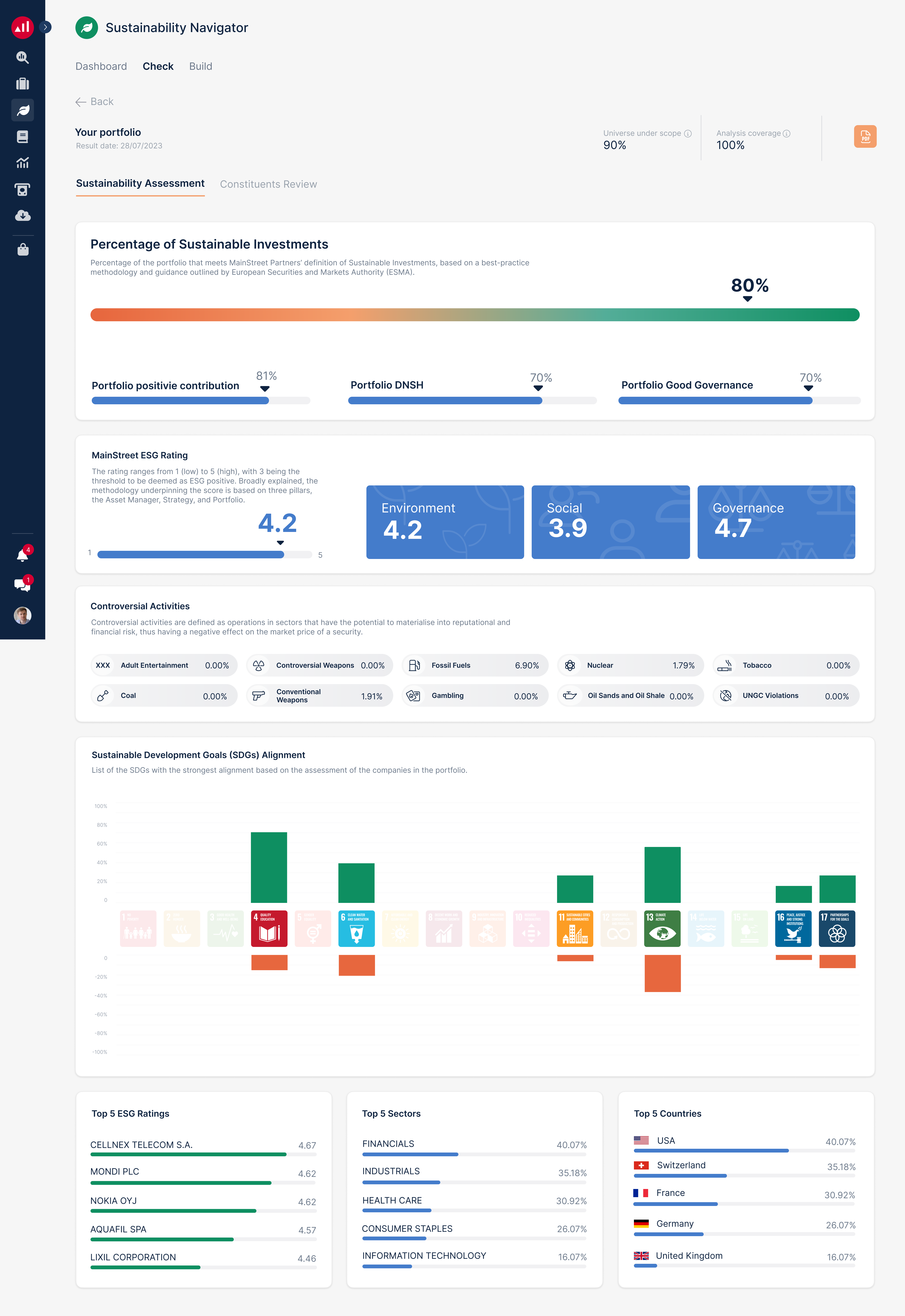Select SDG 11 Sustainable Cities tile

click(575, 928)
